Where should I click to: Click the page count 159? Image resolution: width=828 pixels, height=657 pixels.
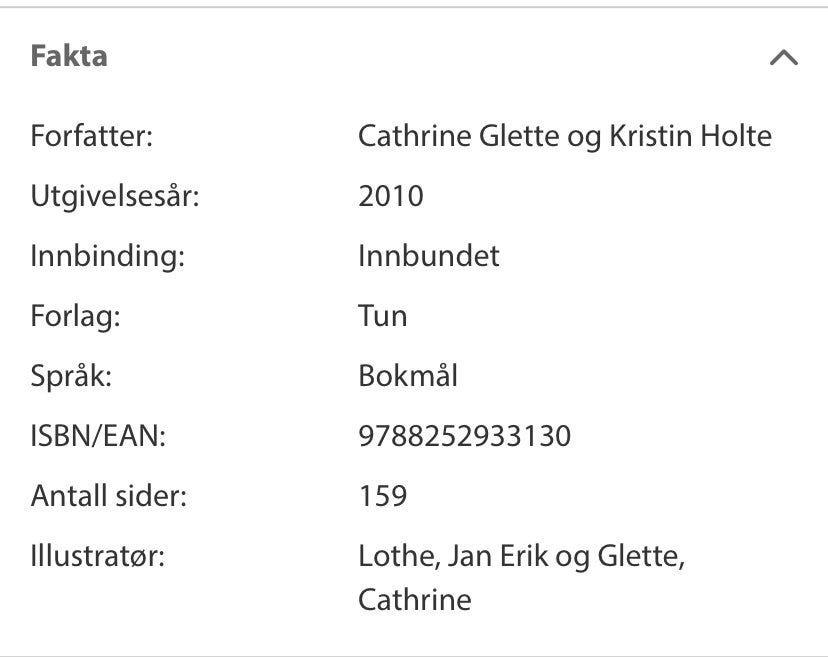pos(378,494)
